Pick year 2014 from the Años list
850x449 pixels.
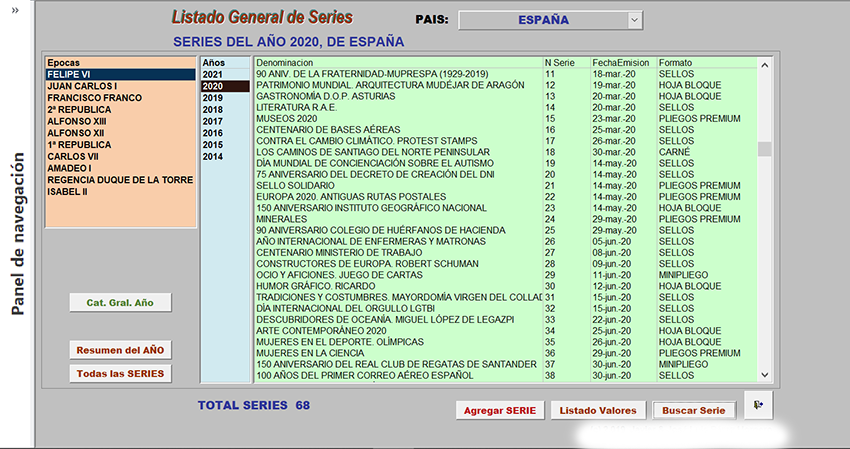point(213,157)
